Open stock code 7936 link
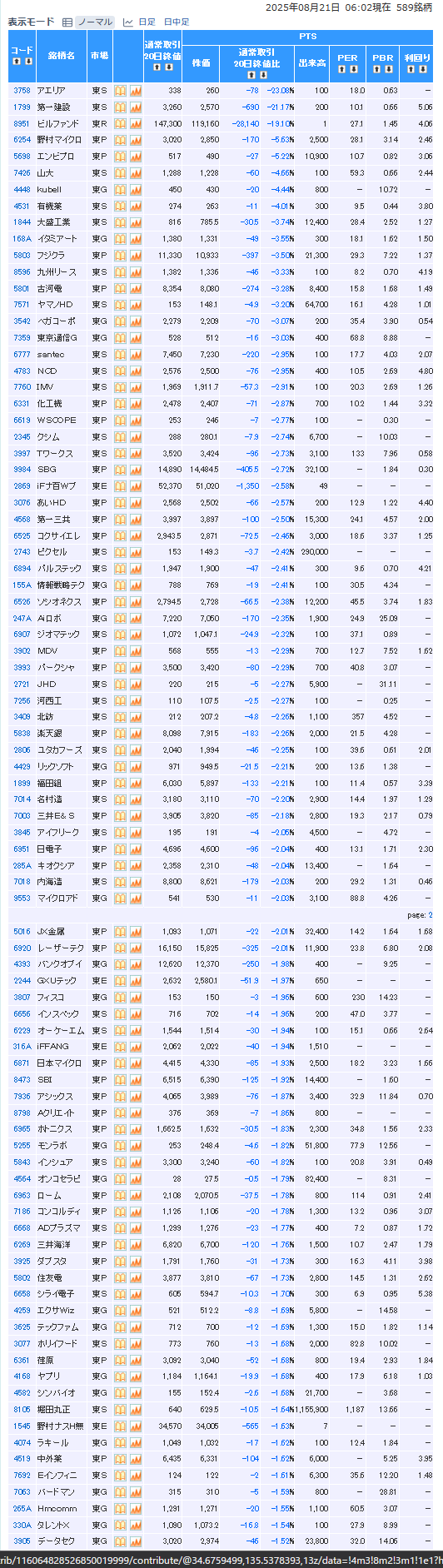 click(22, 1097)
